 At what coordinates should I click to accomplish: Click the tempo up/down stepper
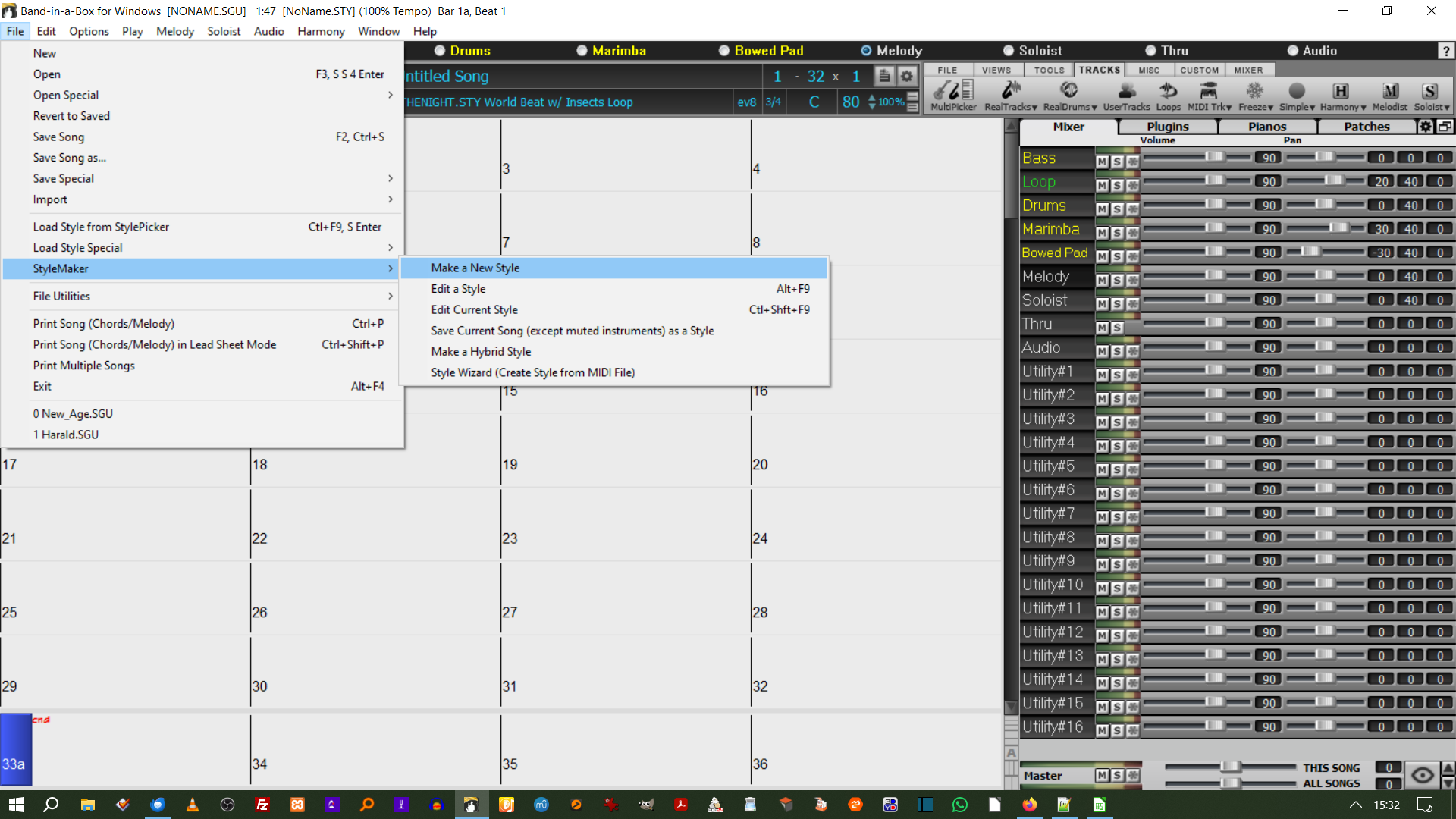872,102
